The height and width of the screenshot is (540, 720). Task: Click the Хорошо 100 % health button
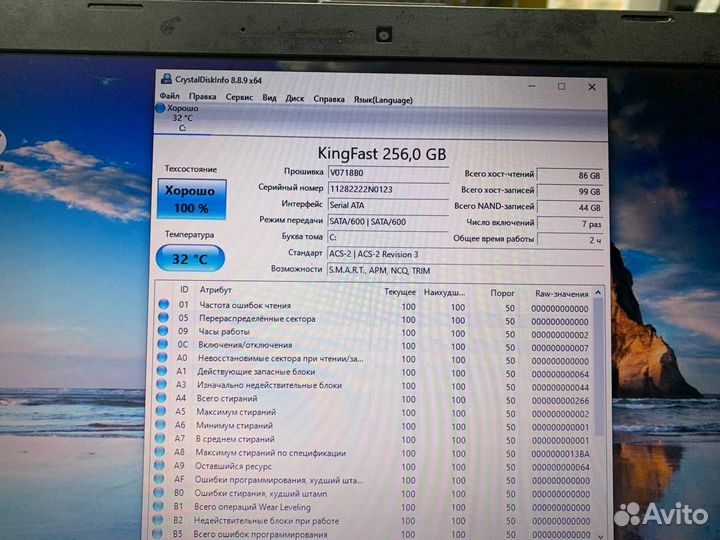pos(191,199)
